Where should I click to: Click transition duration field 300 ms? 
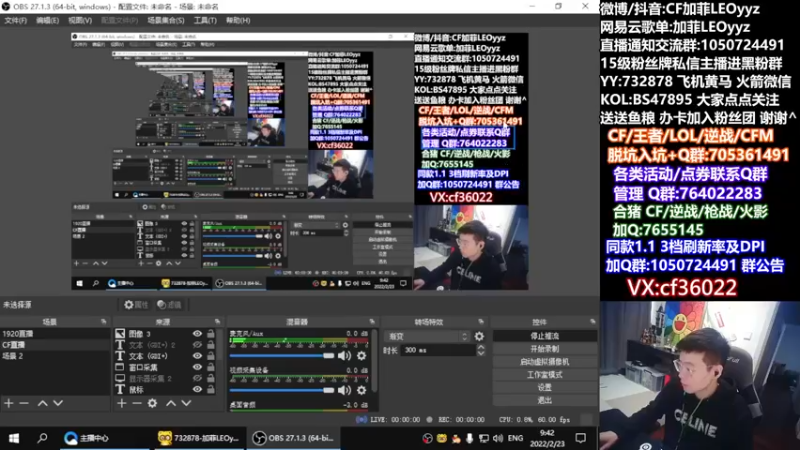coord(437,350)
